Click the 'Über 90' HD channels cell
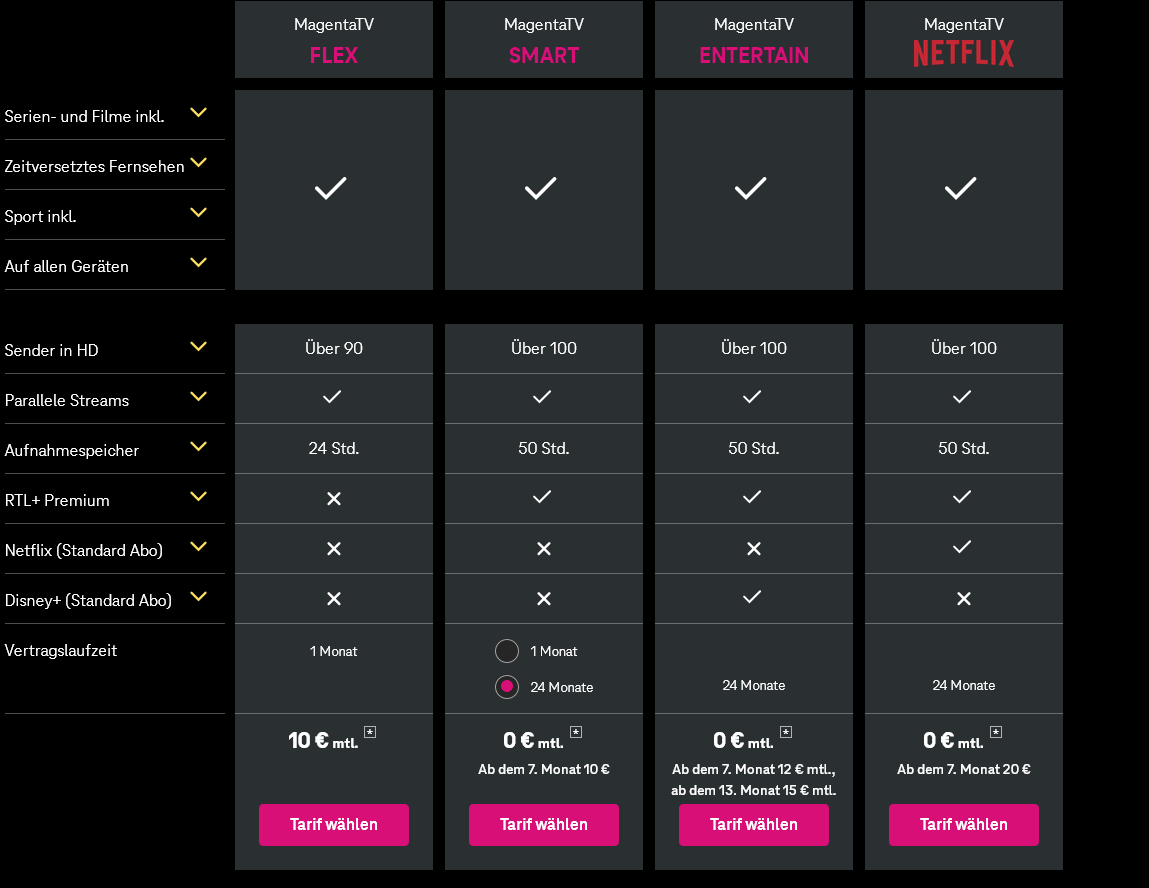The height and width of the screenshot is (888, 1149). 333,349
